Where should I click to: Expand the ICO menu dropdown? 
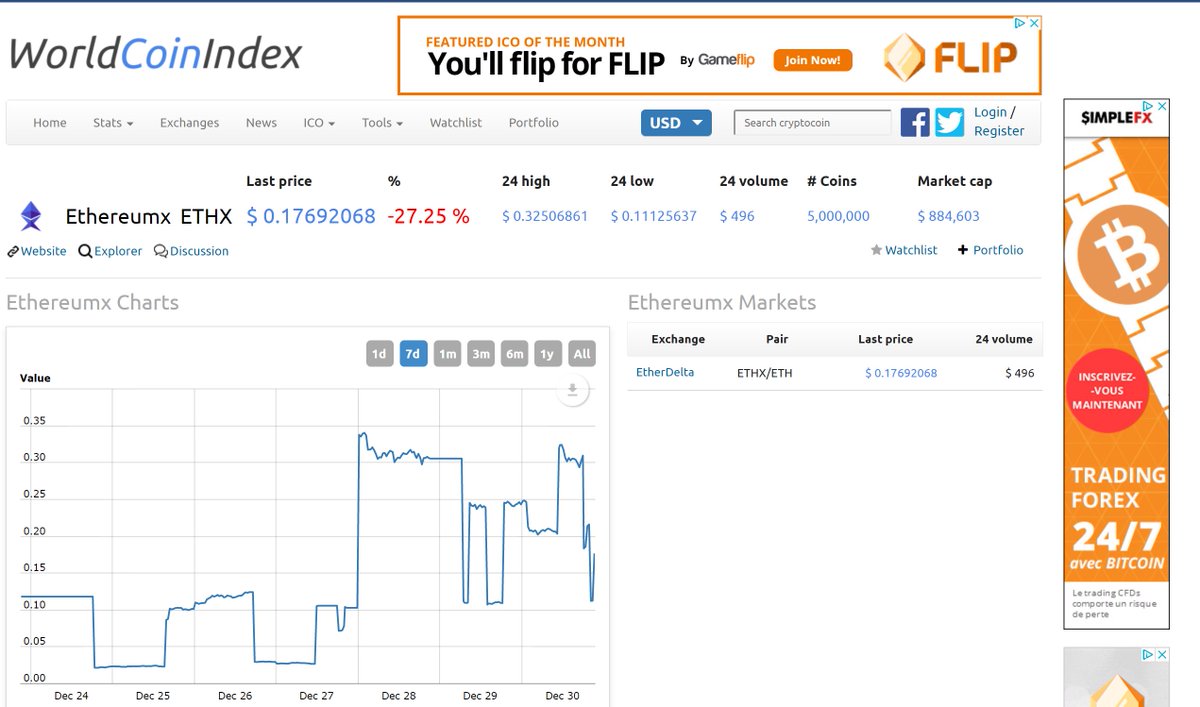point(319,122)
